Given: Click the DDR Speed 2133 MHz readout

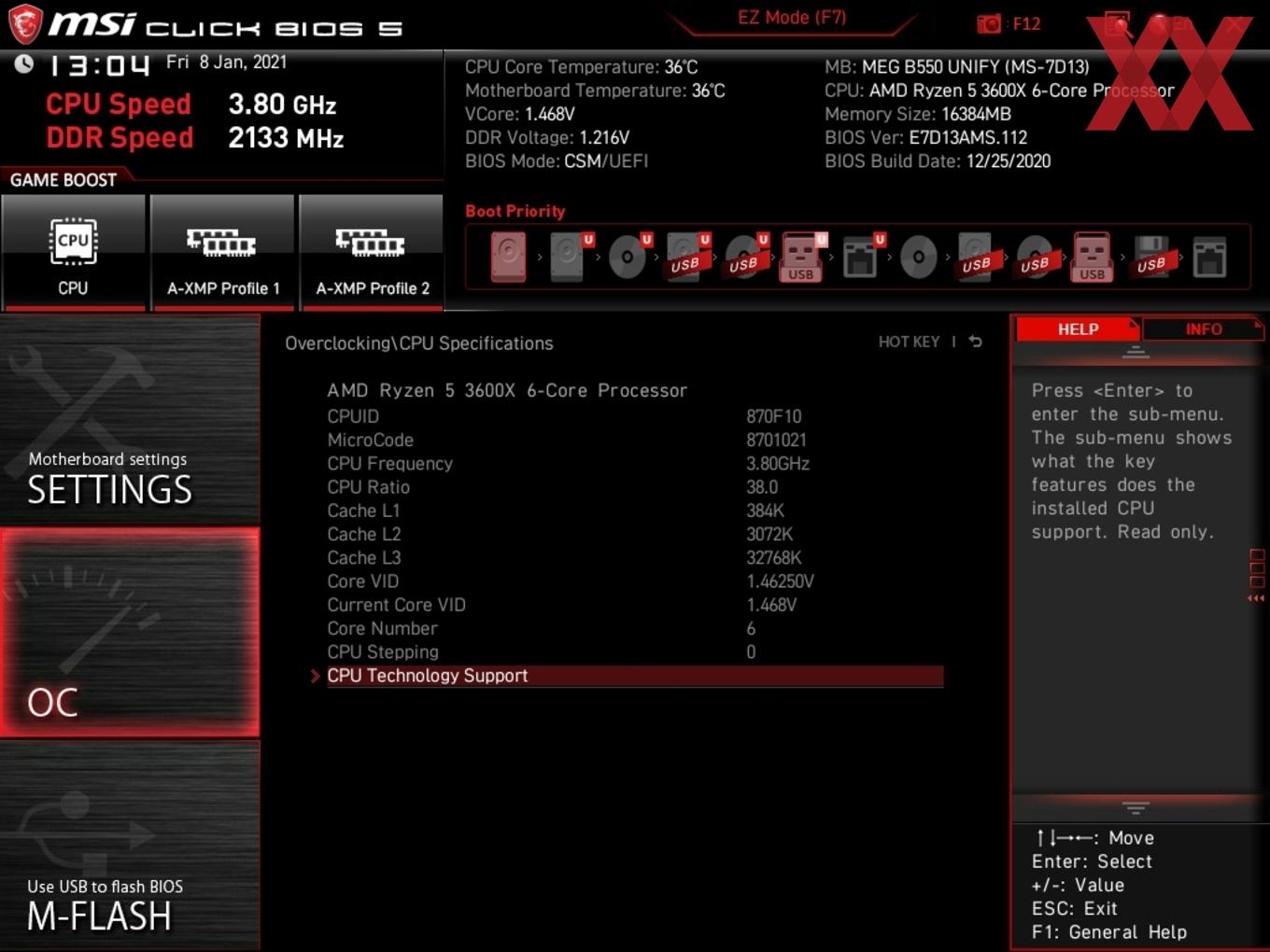Looking at the screenshot, I should [x=195, y=137].
